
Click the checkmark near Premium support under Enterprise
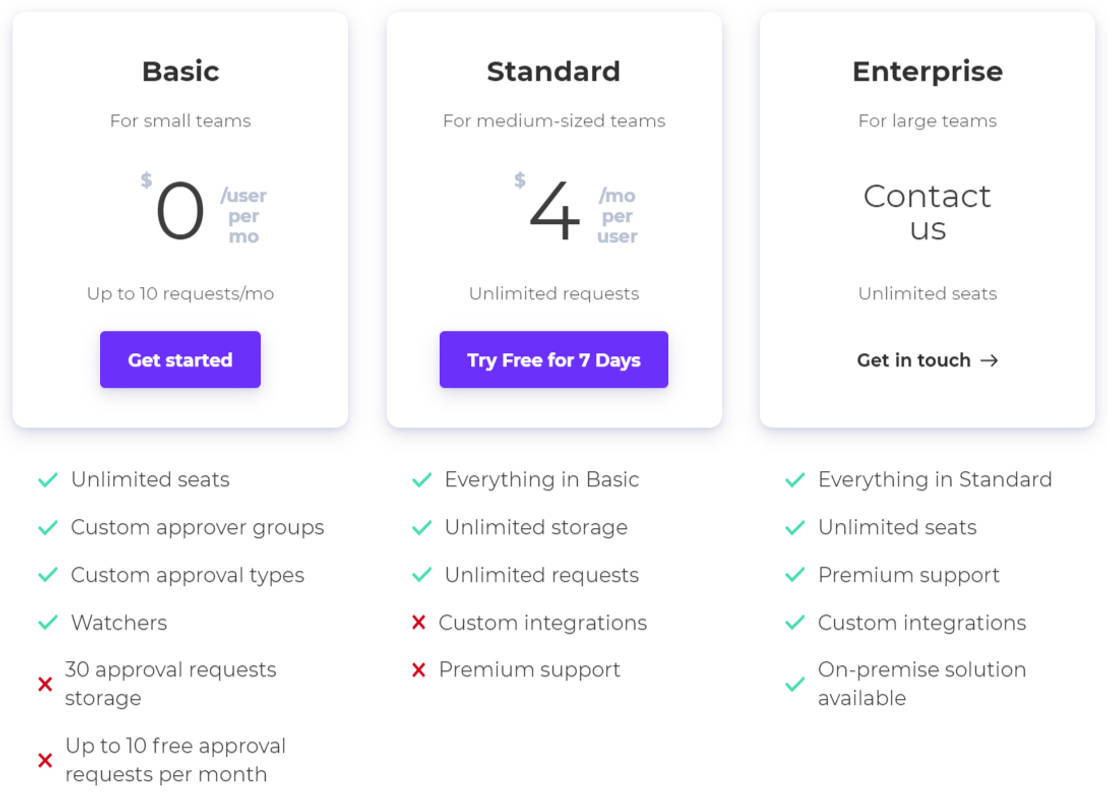pos(794,575)
